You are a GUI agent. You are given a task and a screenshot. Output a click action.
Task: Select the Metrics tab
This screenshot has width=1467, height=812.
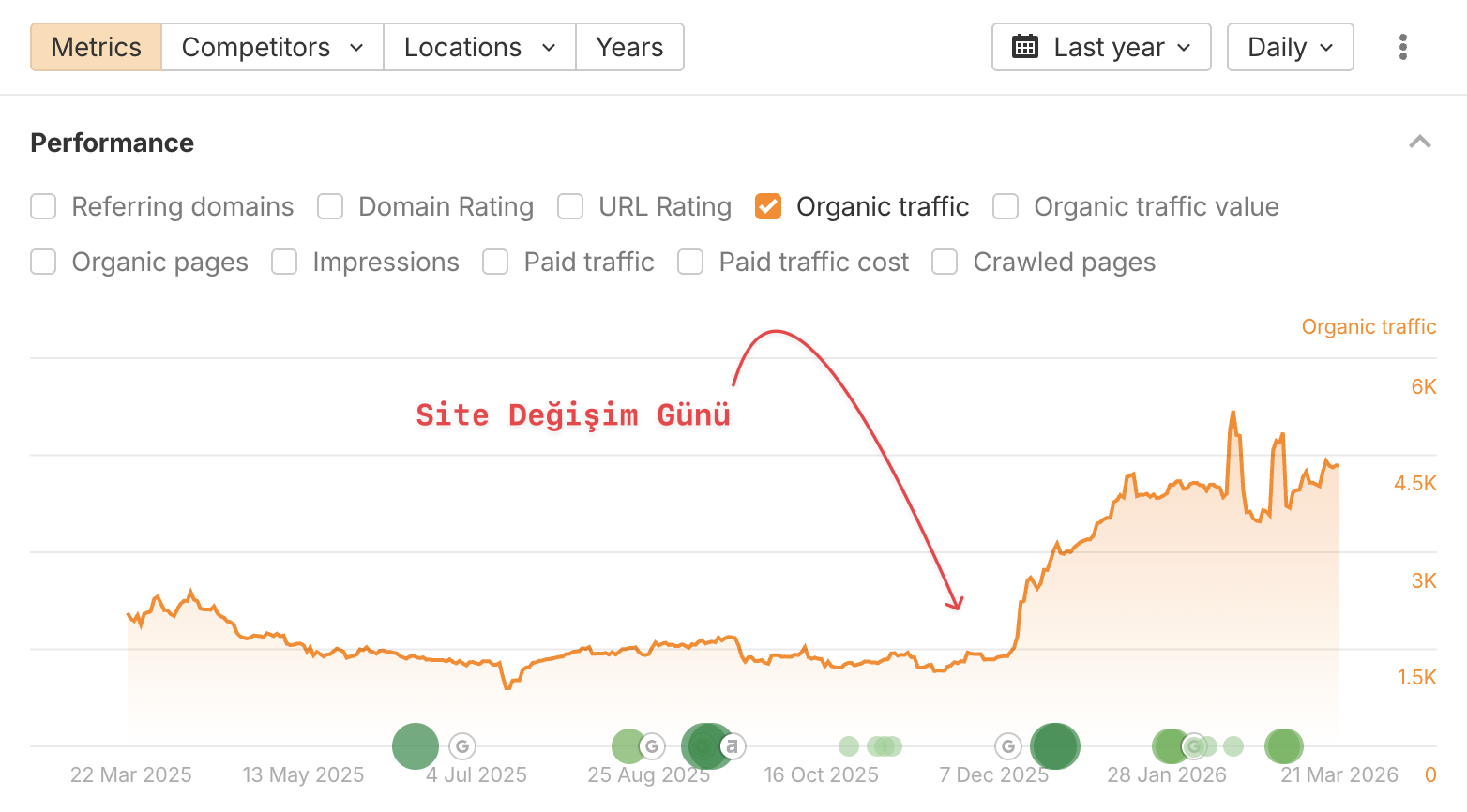tap(95, 46)
